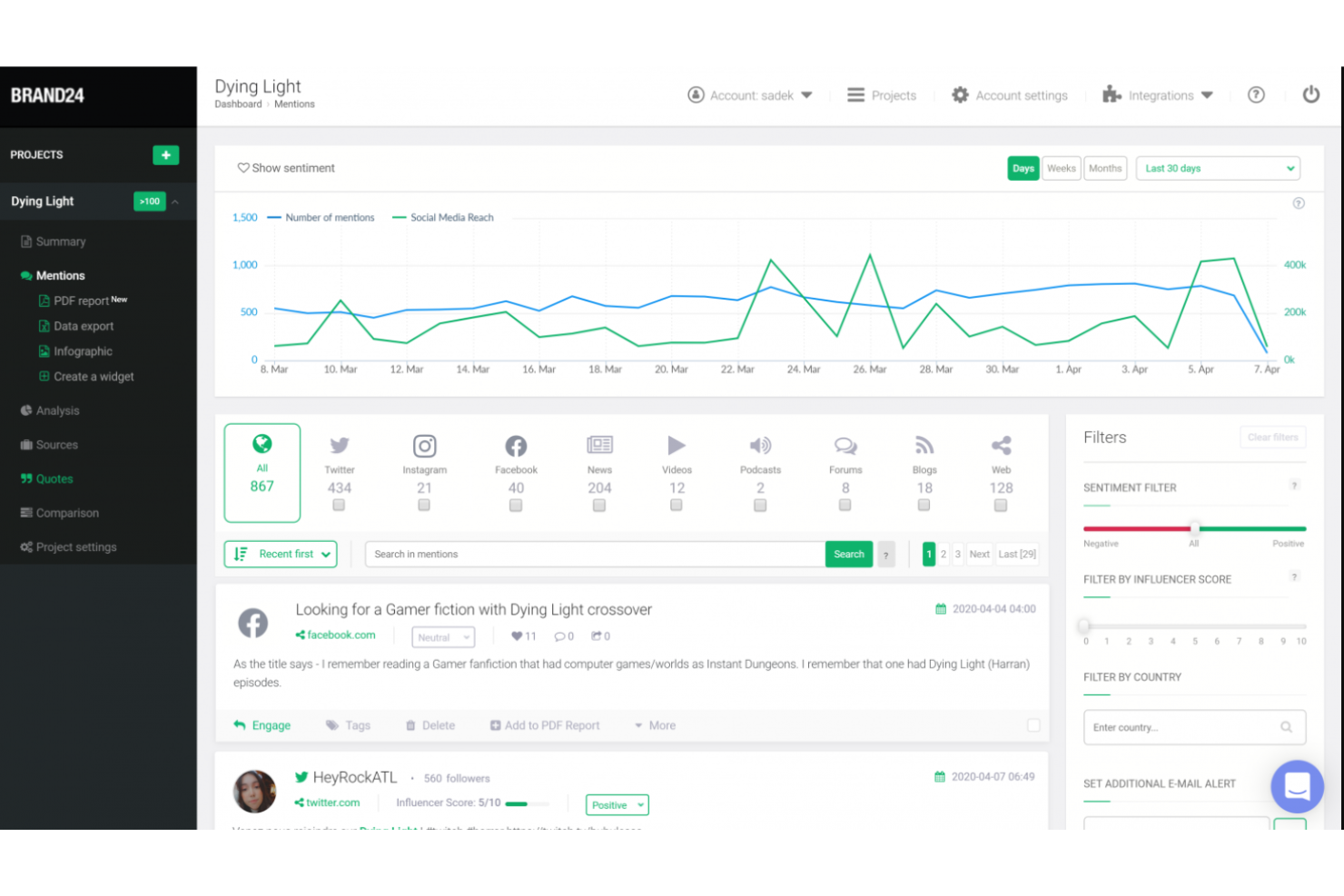Click the account user avatar icon
The image size is (1344, 896).
pos(696,94)
